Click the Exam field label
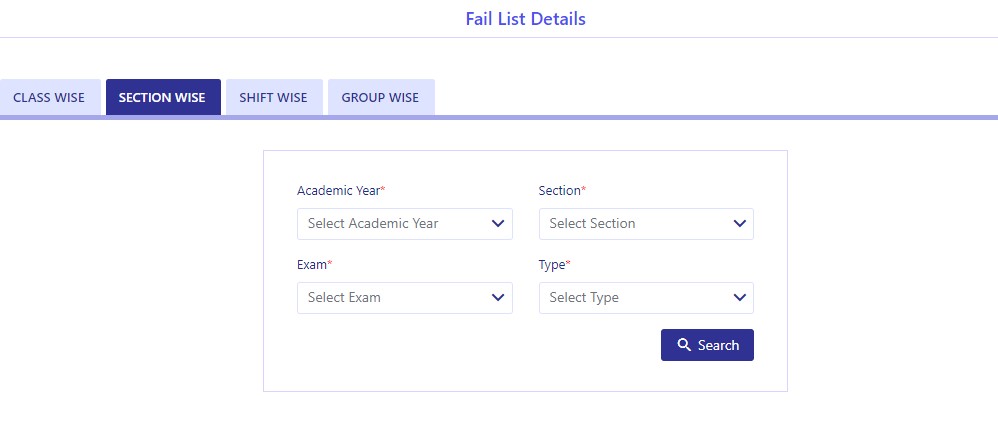Screen dimensions: 998x442 tap(313, 264)
